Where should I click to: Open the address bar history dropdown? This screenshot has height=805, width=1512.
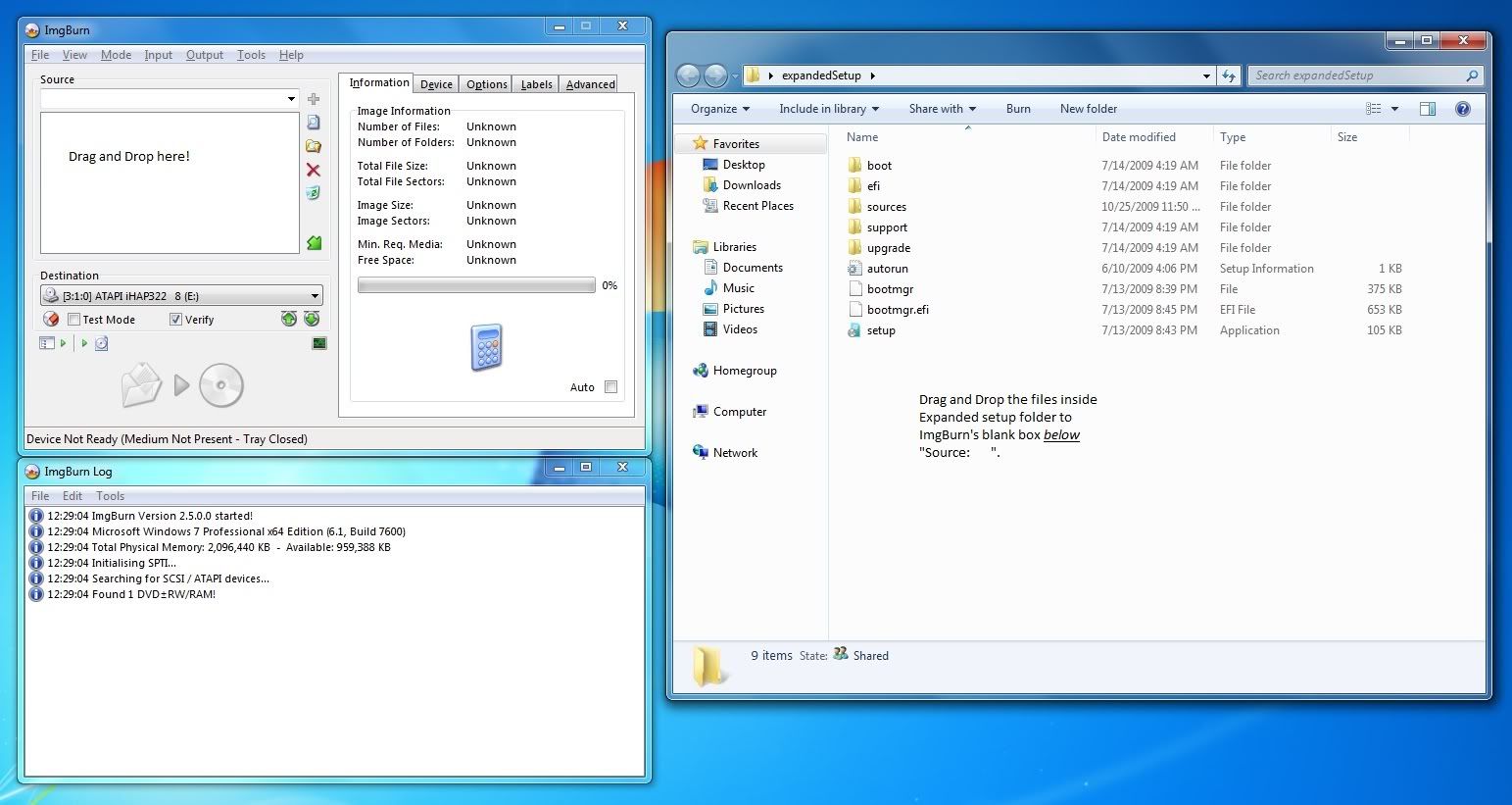tap(1206, 75)
